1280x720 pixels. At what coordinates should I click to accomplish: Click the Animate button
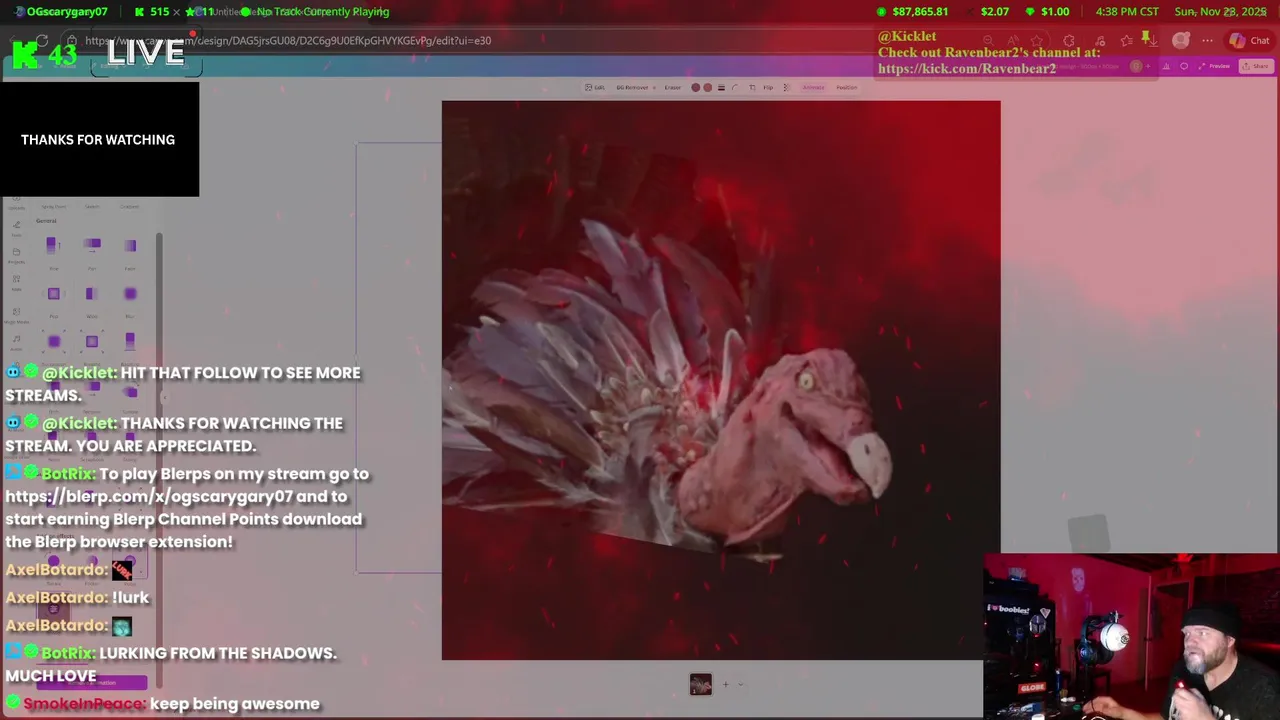813,87
